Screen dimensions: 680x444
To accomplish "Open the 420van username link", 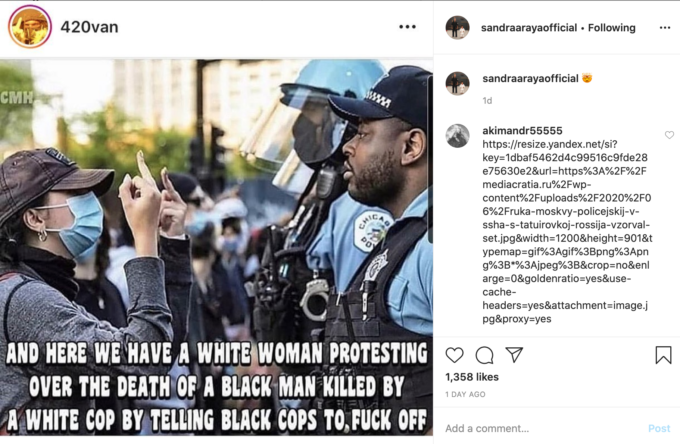I will point(89,27).
